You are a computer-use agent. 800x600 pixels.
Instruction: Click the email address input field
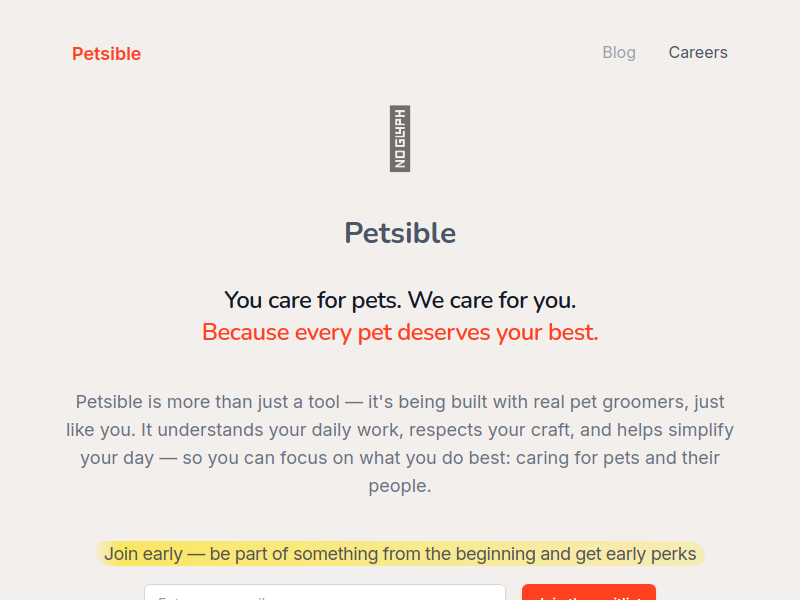coord(325,593)
